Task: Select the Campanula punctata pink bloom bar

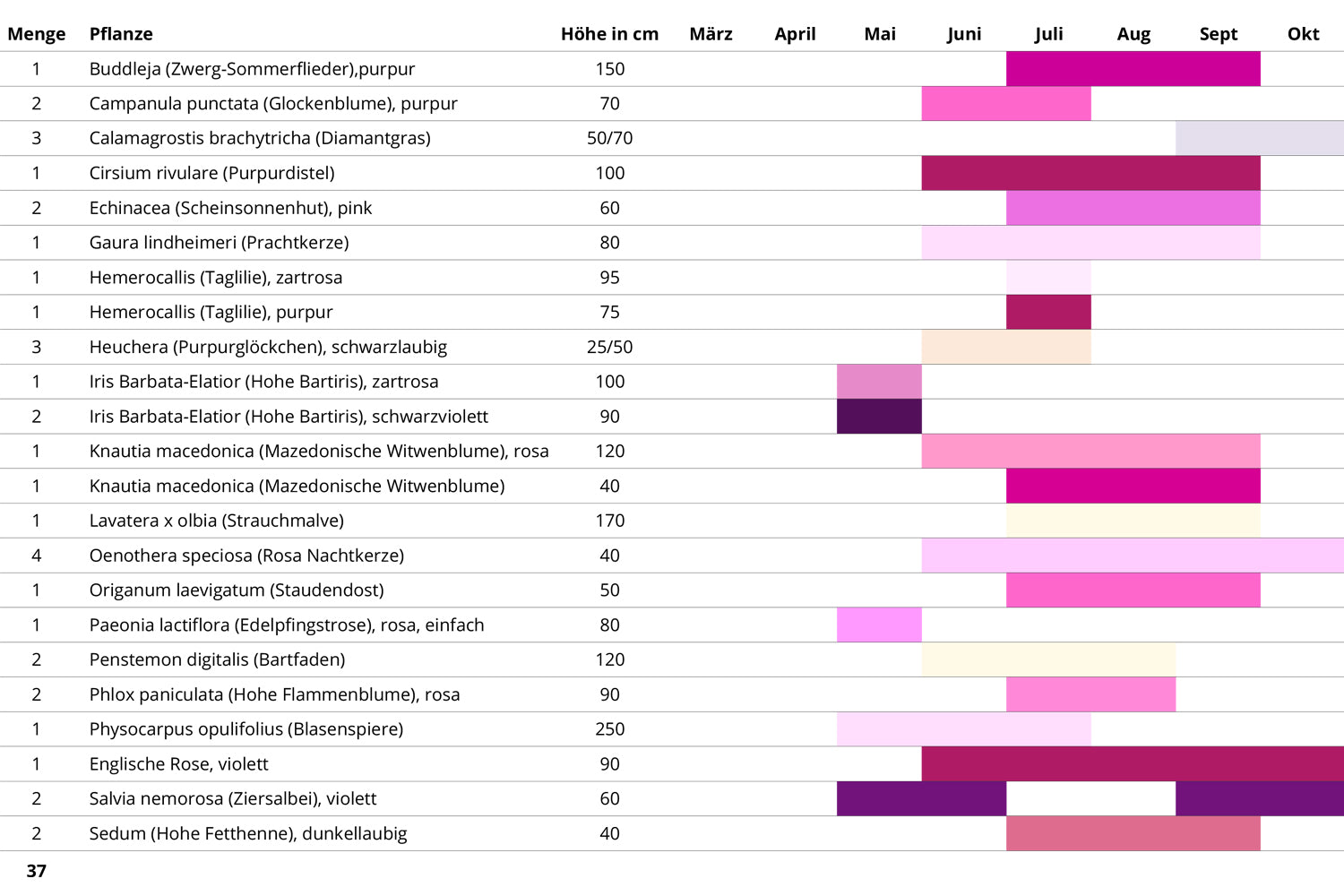Action: click(1005, 104)
